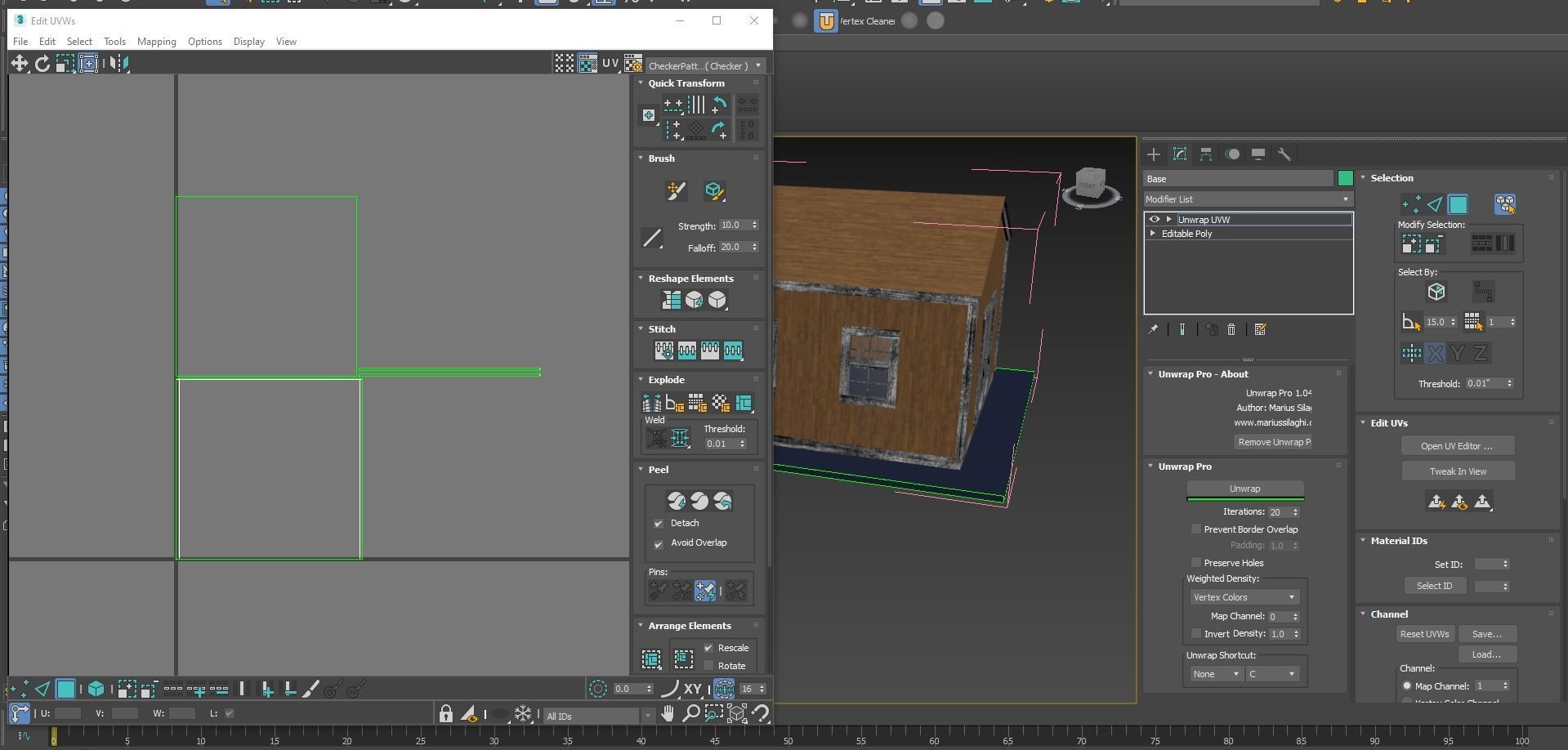Click the Tweak In View button

pos(1459,471)
